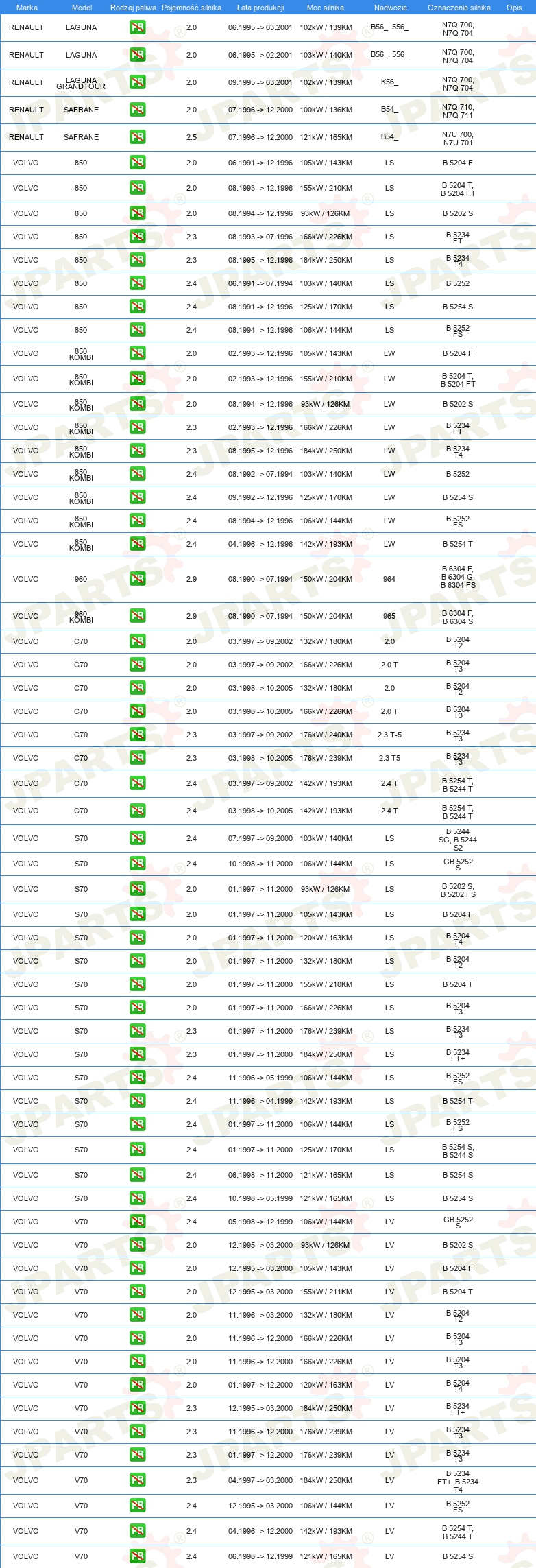Select the '09.1995 -> 03.2001' production years cell
This screenshot has height=1568, width=536.
pyautogui.click(x=260, y=82)
